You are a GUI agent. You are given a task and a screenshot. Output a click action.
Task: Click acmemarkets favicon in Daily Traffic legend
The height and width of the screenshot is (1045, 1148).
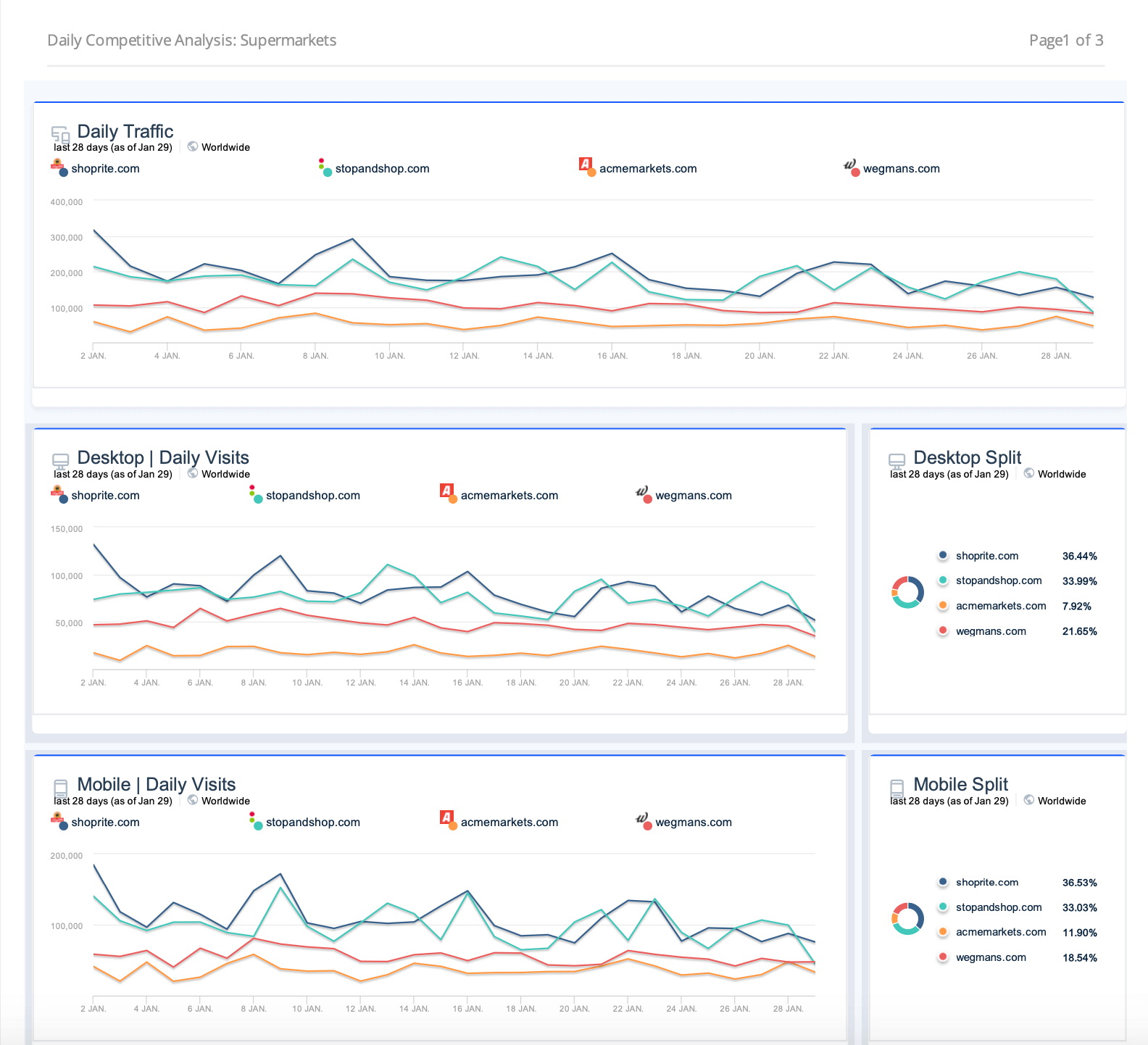click(585, 164)
